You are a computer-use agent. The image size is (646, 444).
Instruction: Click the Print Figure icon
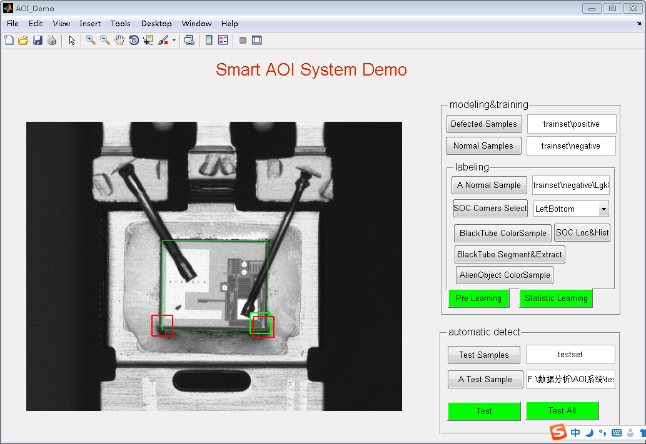51,40
